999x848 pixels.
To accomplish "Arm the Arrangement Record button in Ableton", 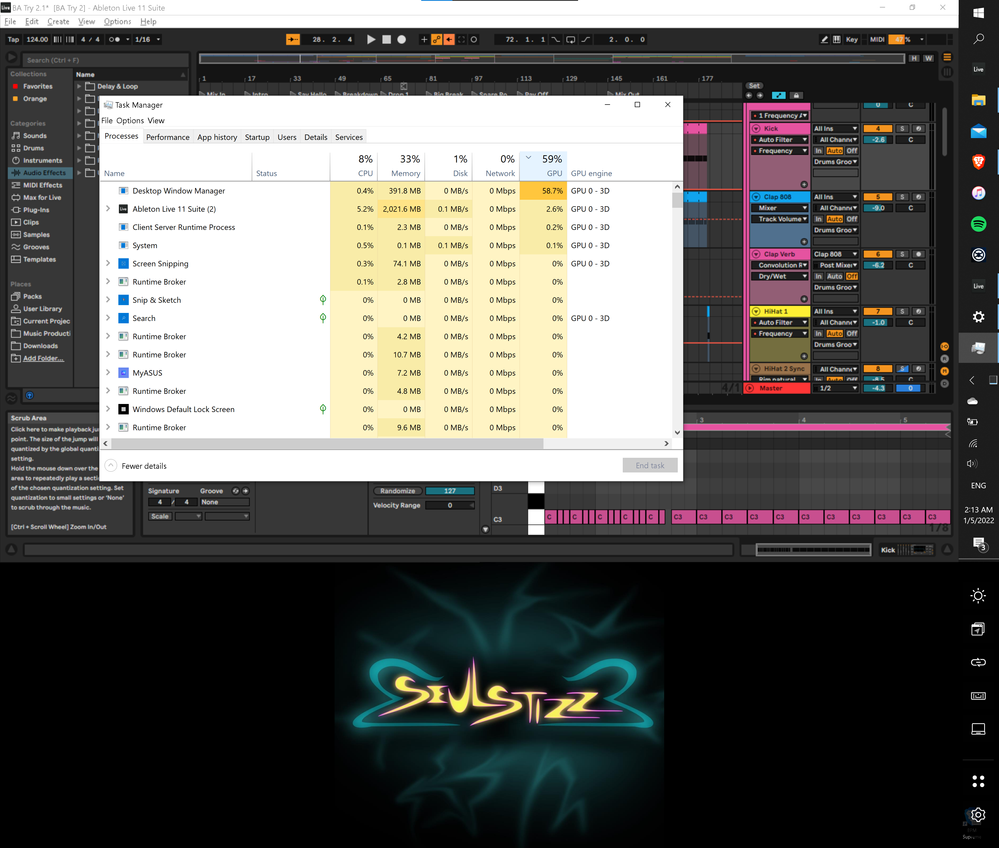I will tap(401, 40).
